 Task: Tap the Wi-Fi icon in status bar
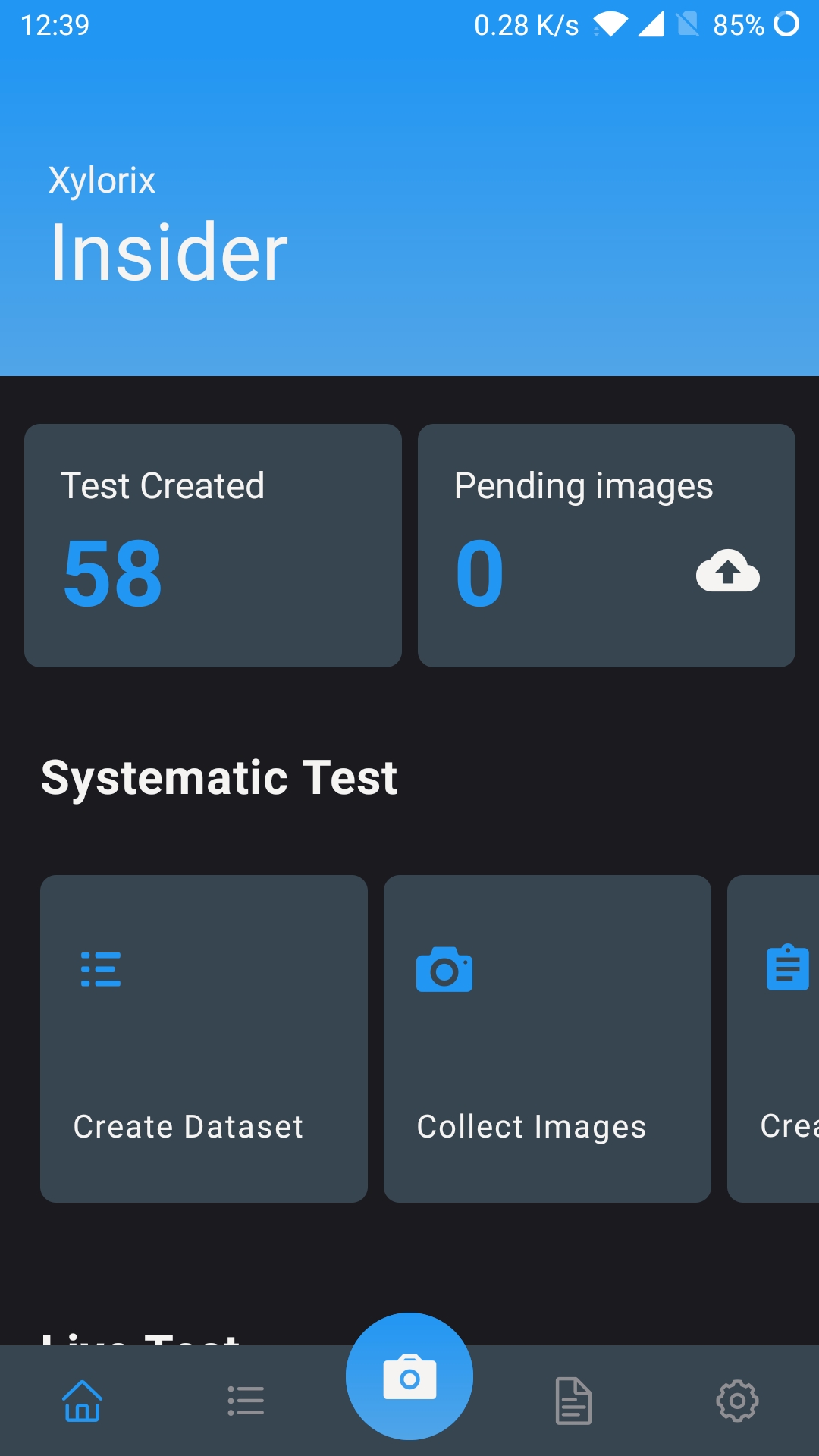[610, 25]
